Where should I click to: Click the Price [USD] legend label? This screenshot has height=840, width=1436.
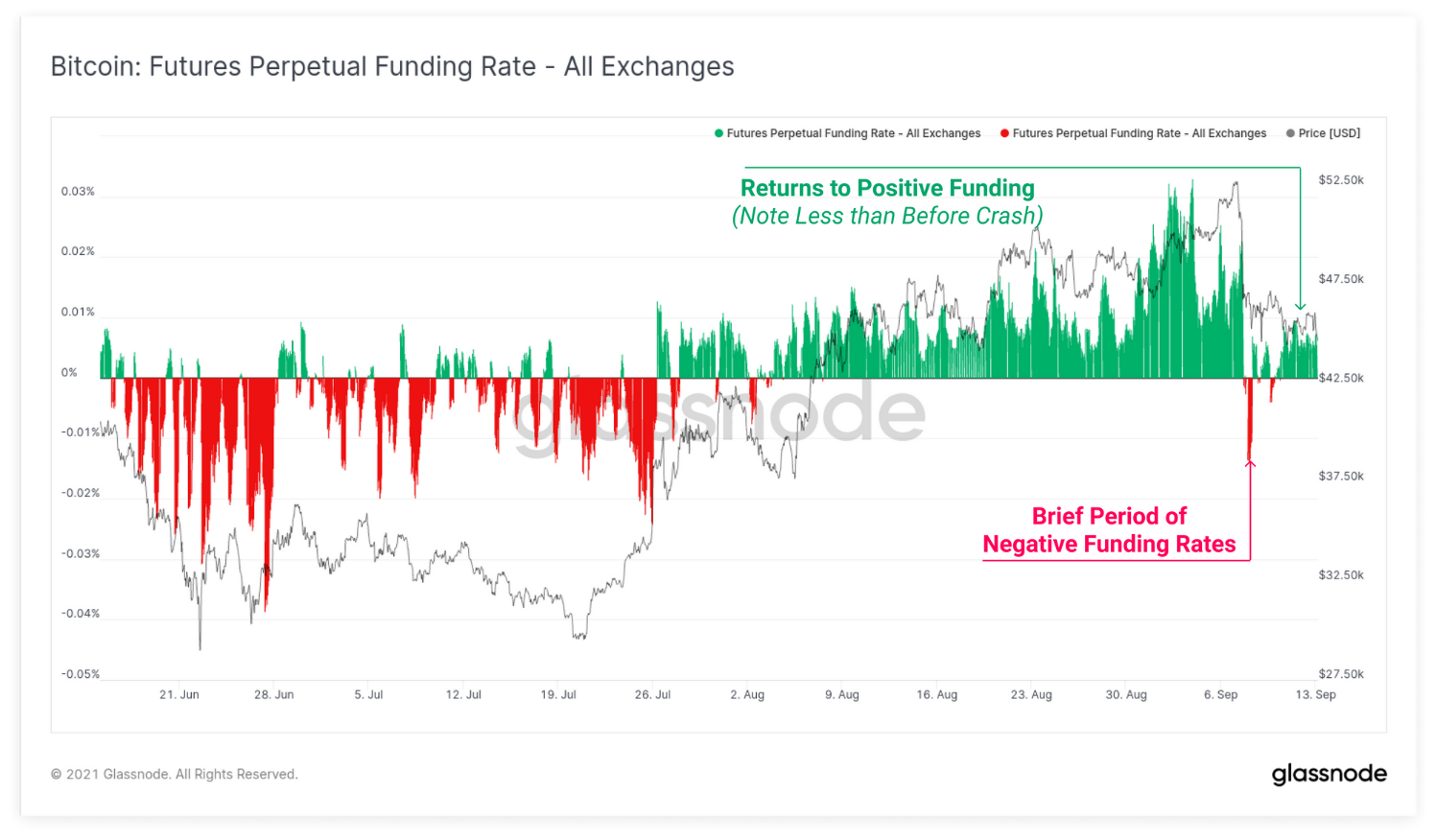pos(1329,133)
